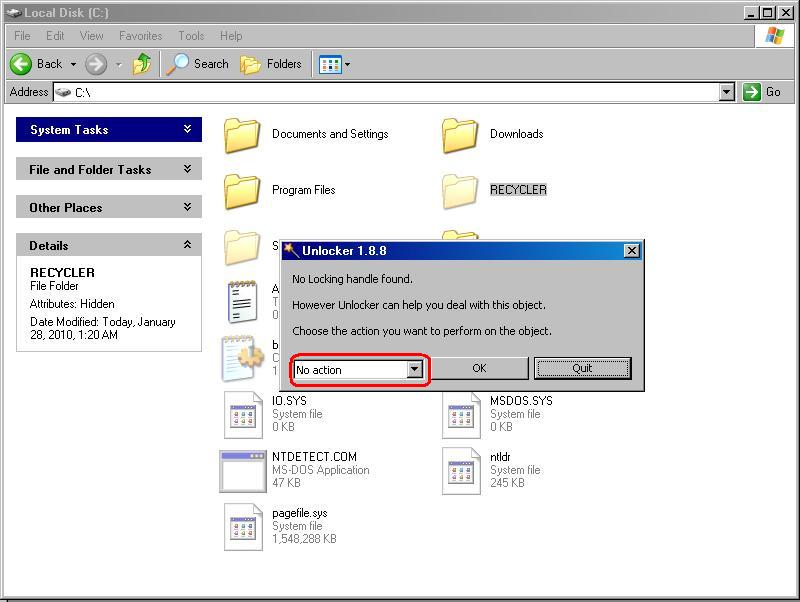Click the IO.SYS file name
This screenshot has height=602, width=800.
pyautogui.click(x=289, y=400)
